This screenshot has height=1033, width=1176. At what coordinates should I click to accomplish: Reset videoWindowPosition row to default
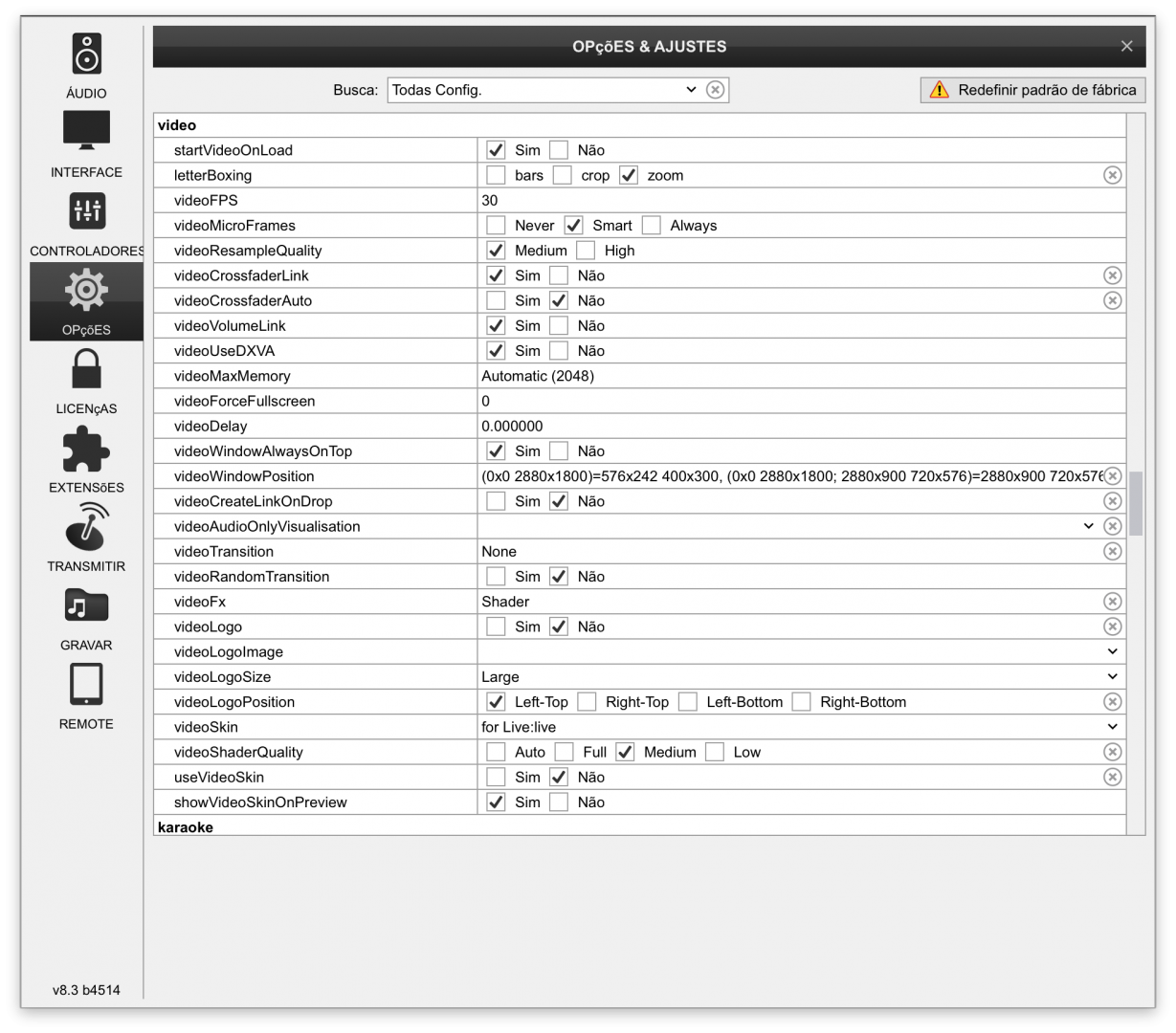click(1112, 476)
